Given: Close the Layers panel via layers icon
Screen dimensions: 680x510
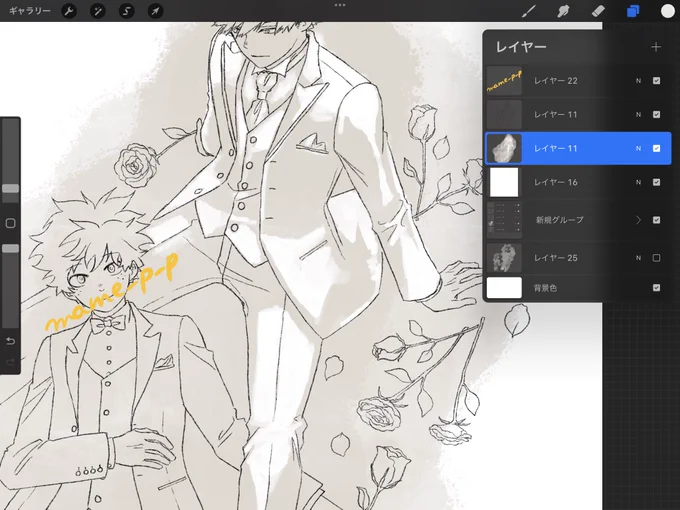Looking at the screenshot, I should [633, 11].
